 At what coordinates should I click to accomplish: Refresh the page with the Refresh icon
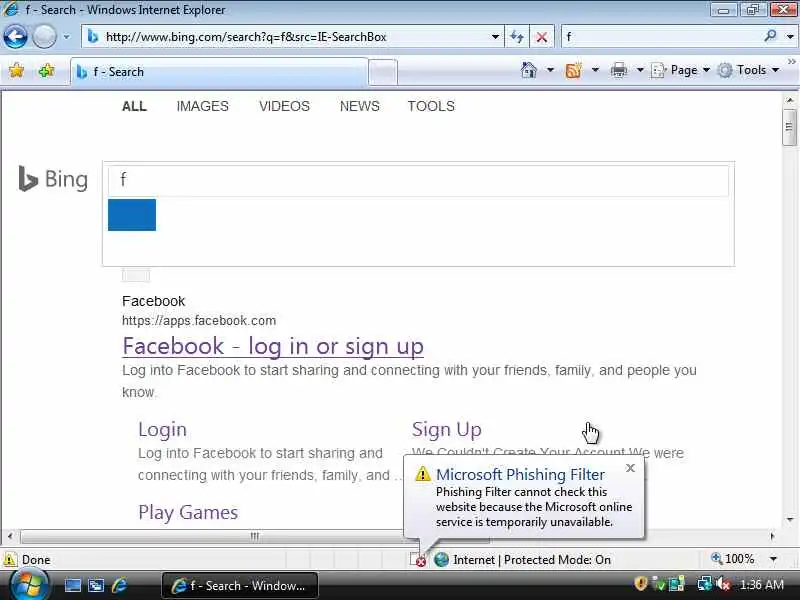[x=516, y=37]
